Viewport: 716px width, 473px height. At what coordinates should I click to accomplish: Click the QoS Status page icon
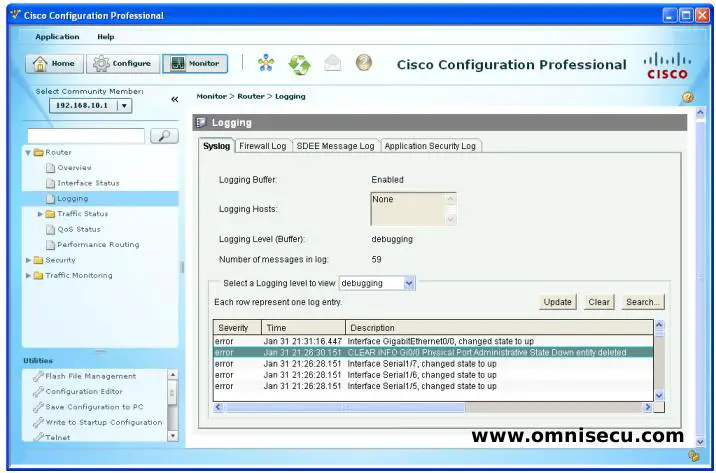coord(50,229)
